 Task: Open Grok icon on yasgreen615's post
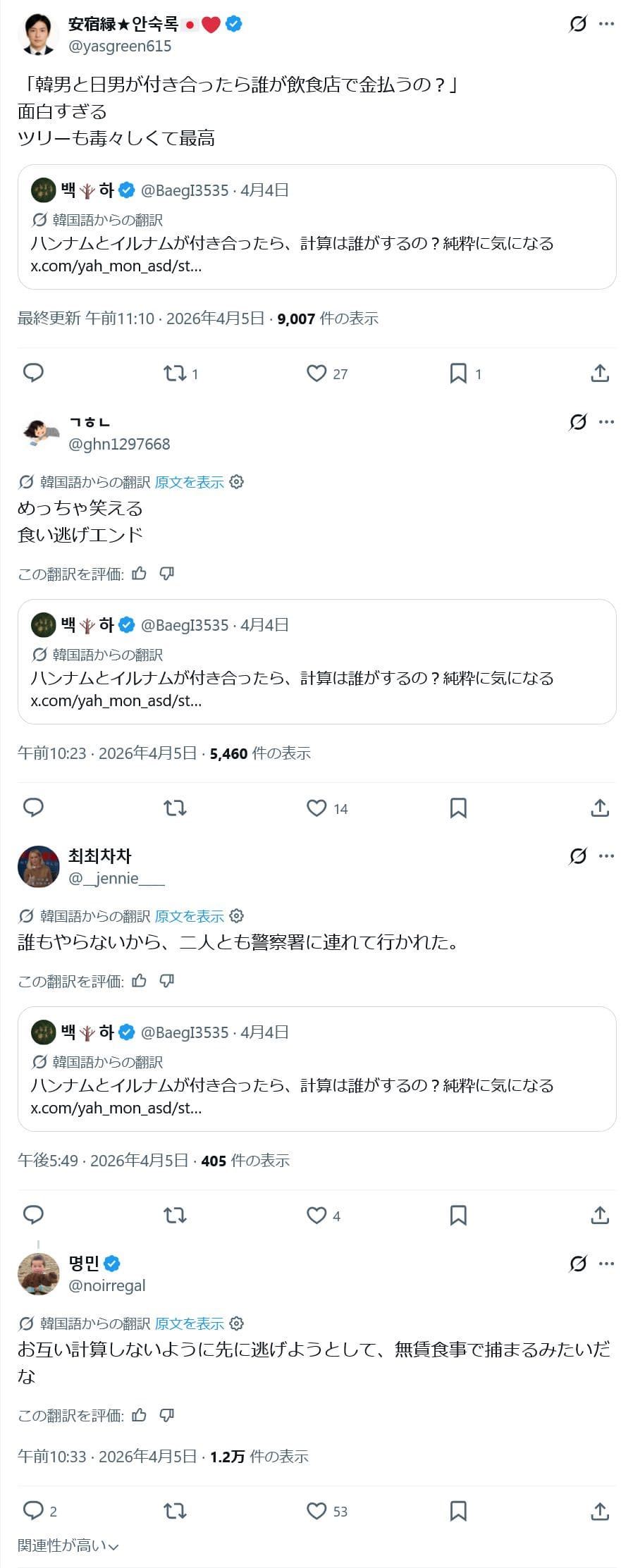tap(577, 25)
